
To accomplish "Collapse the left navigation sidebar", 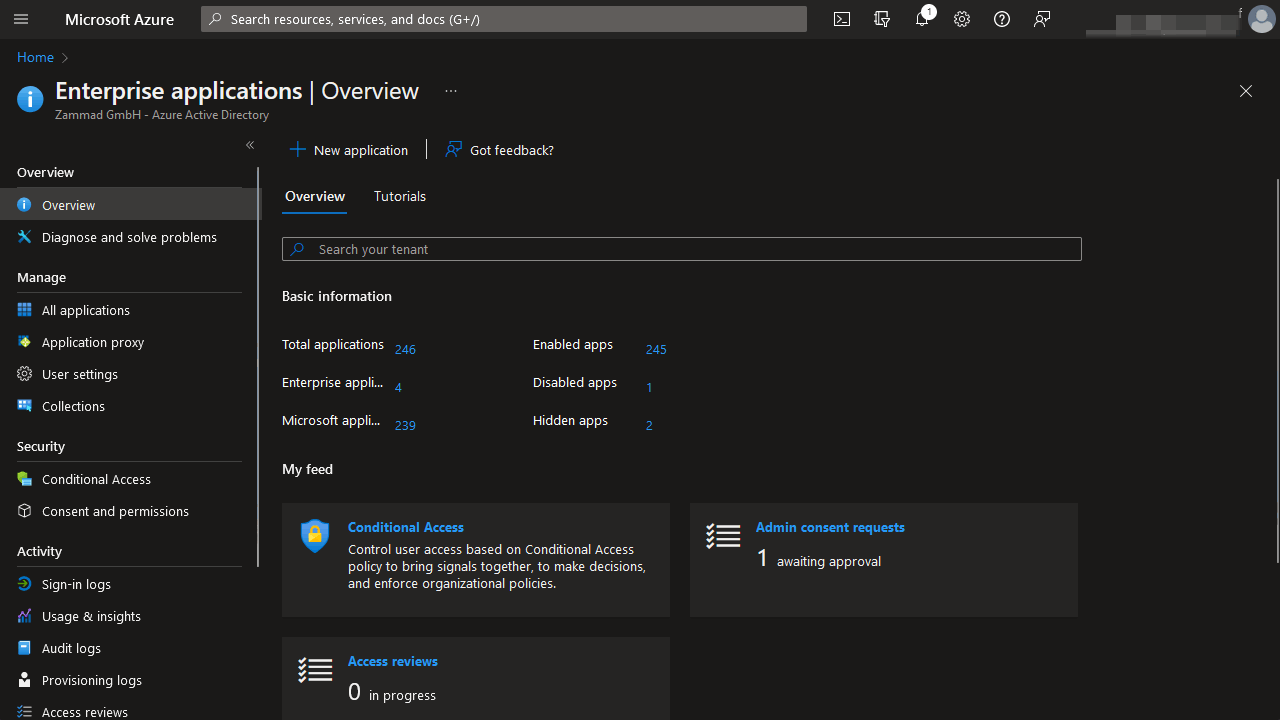I will pyautogui.click(x=250, y=145).
